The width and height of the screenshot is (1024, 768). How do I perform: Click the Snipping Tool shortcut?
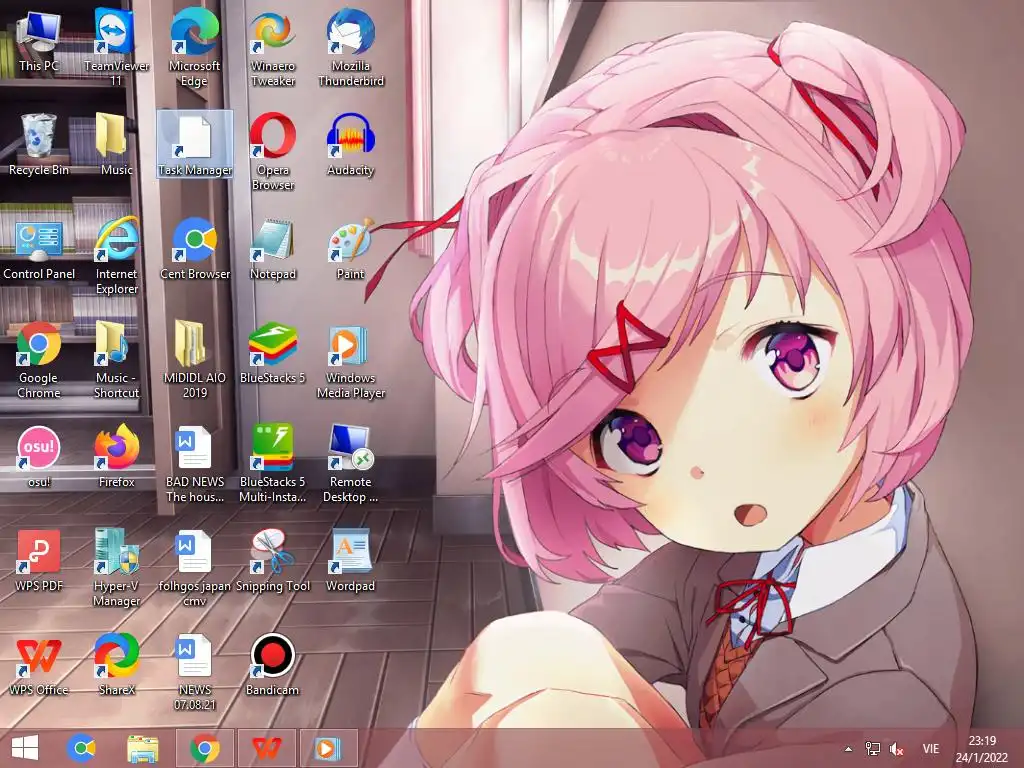(273, 560)
